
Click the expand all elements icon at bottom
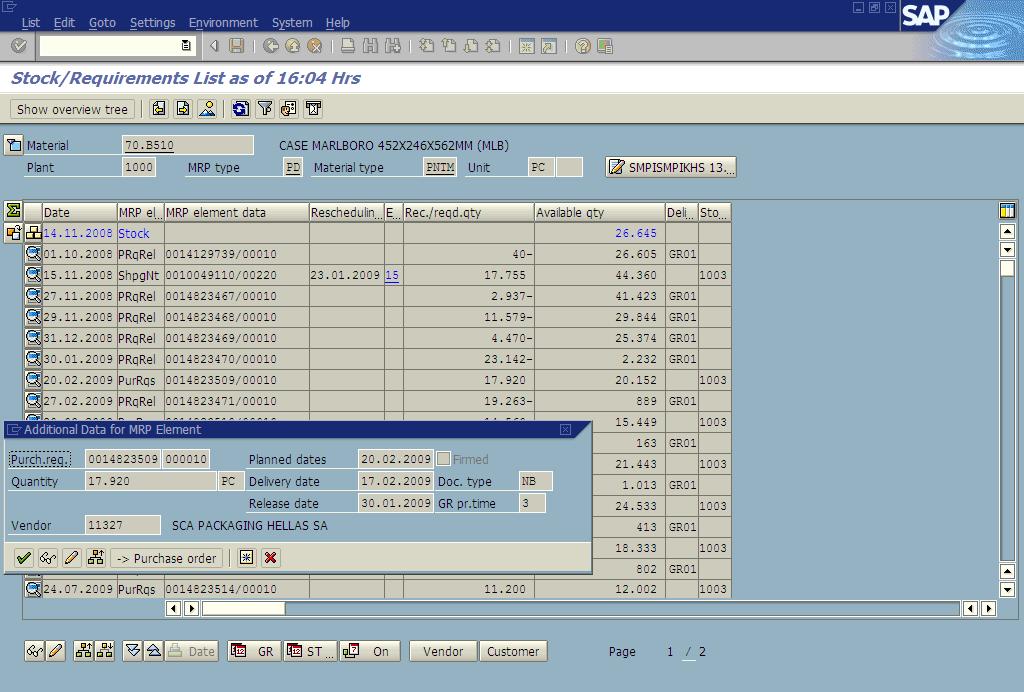[133, 651]
